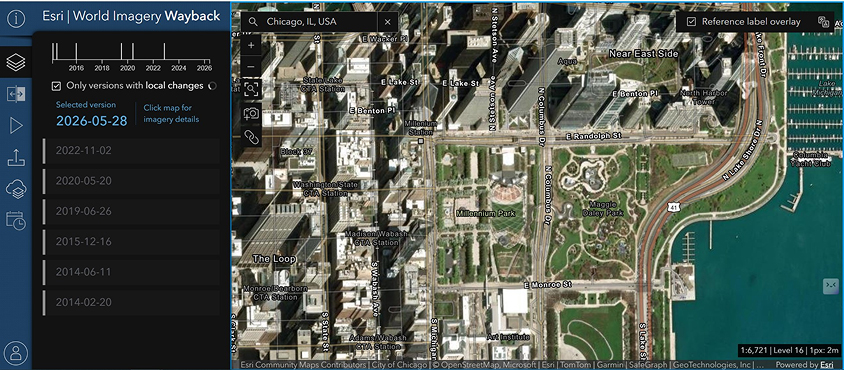This screenshot has height=370, width=844.
Task: Click the selected version date 2026-05-28
Action: pos(92,121)
